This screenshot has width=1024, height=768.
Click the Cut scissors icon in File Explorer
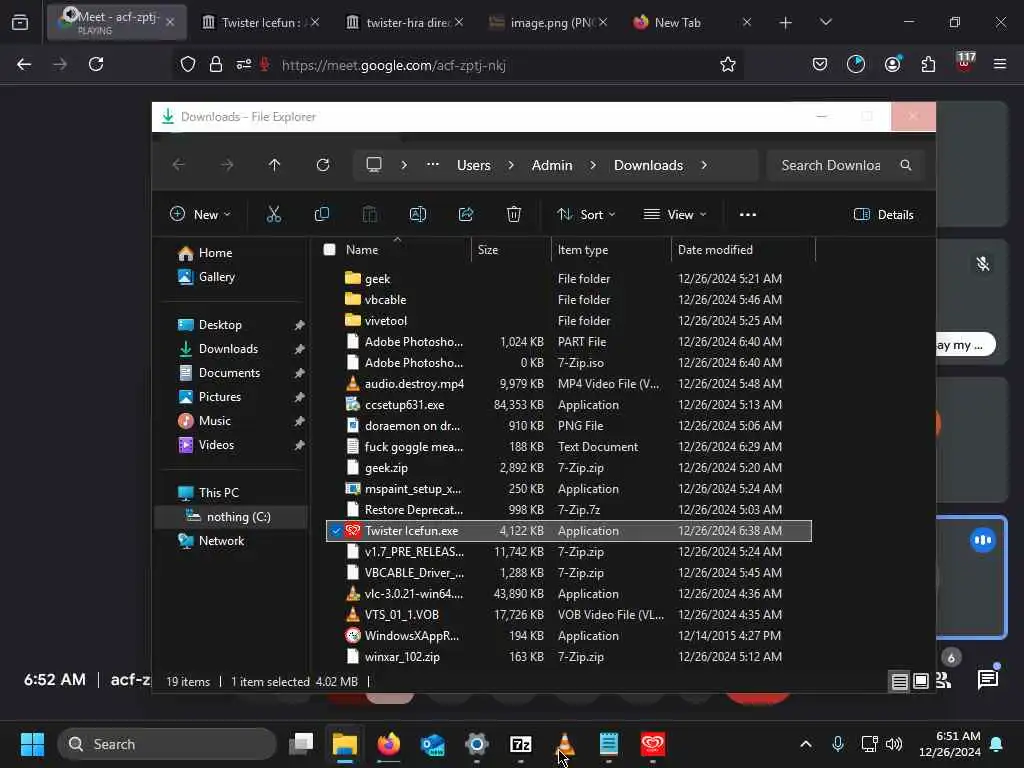[274, 214]
